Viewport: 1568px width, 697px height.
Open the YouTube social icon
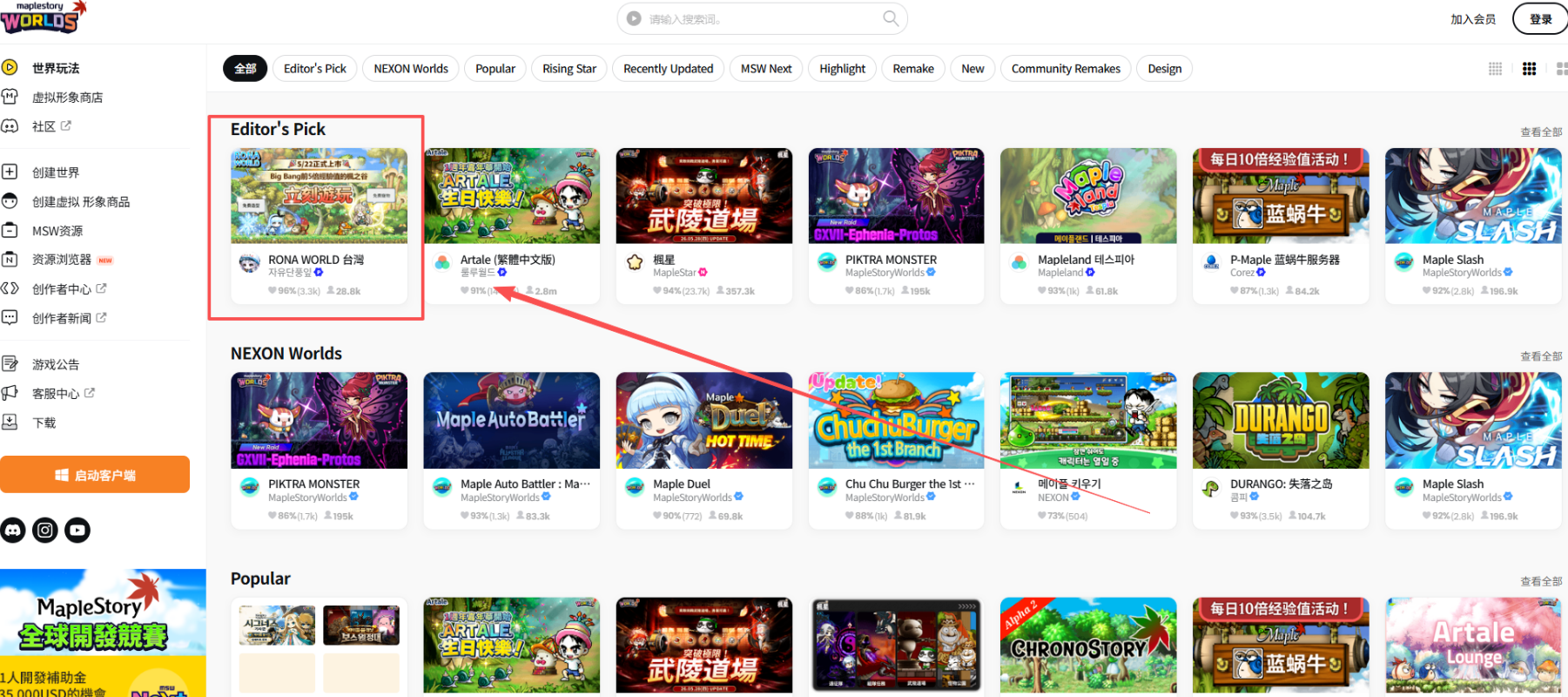(77, 530)
